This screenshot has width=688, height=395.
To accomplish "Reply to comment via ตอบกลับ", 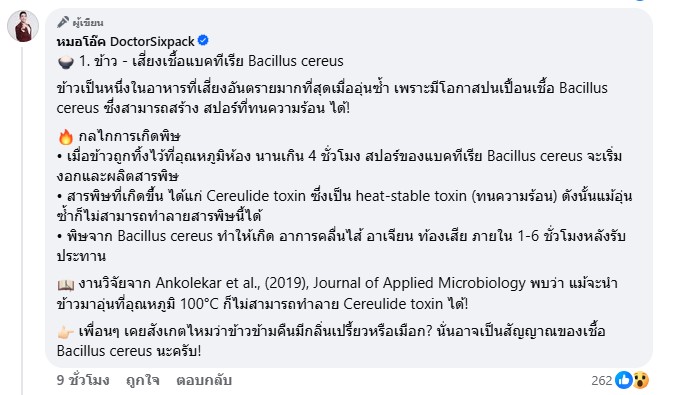I will click(x=204, y=380).
